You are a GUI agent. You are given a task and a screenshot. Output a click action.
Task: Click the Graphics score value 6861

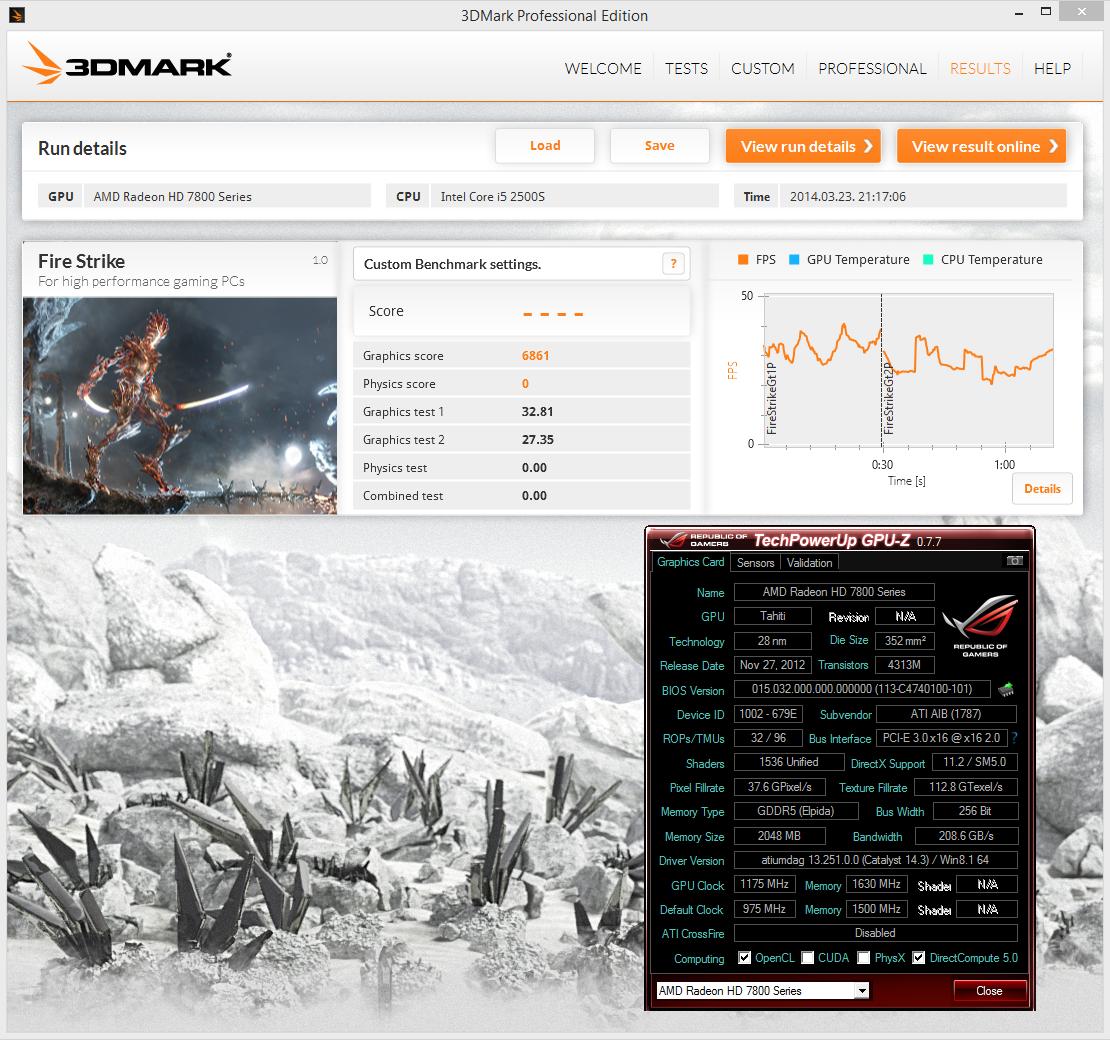[x=535, y=355]
